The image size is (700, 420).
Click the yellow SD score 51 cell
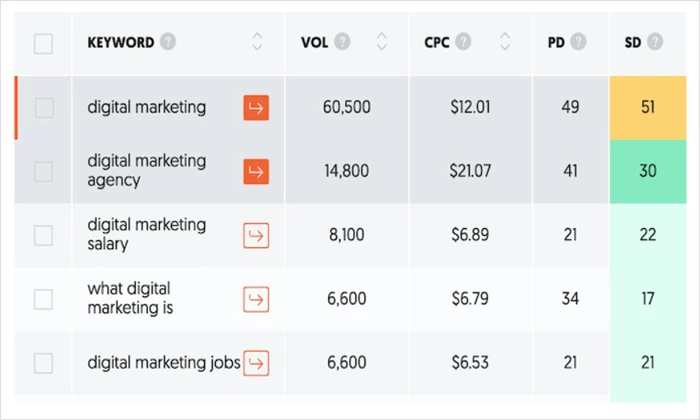647,108
